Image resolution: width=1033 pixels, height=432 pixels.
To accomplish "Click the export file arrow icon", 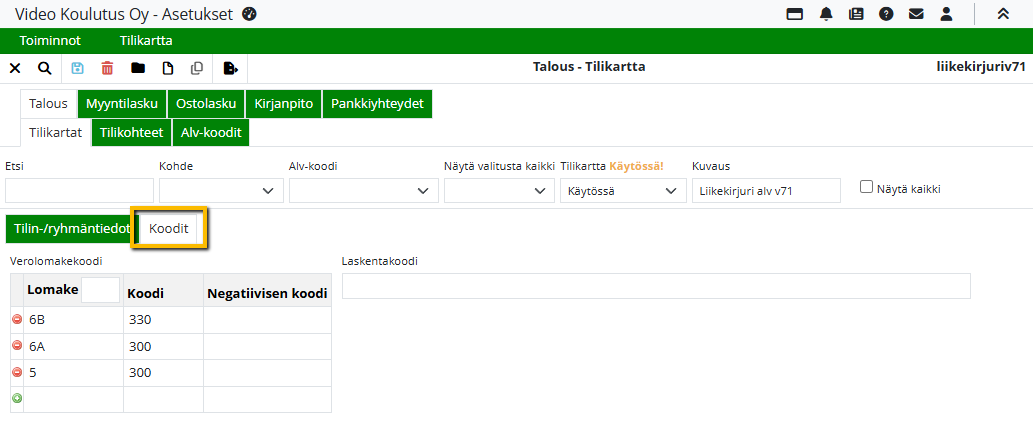I will click(x=230, y=68).
